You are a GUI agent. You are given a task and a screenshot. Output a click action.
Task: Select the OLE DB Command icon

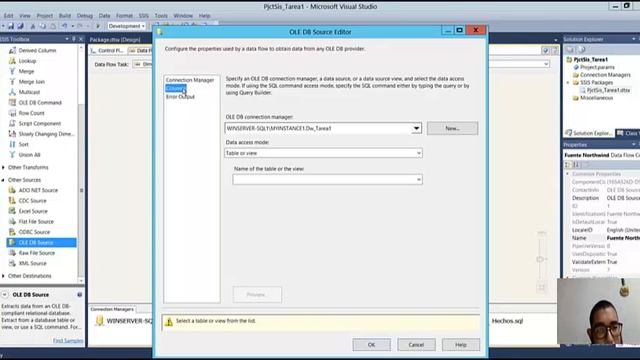pos(12,102)
